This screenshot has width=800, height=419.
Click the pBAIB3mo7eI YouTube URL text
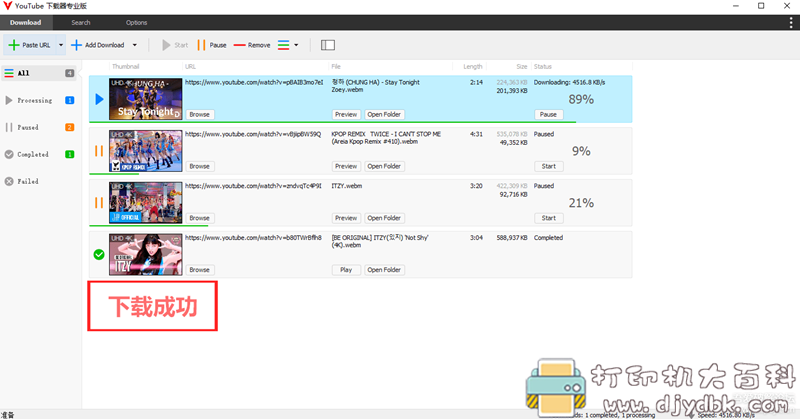254,82
